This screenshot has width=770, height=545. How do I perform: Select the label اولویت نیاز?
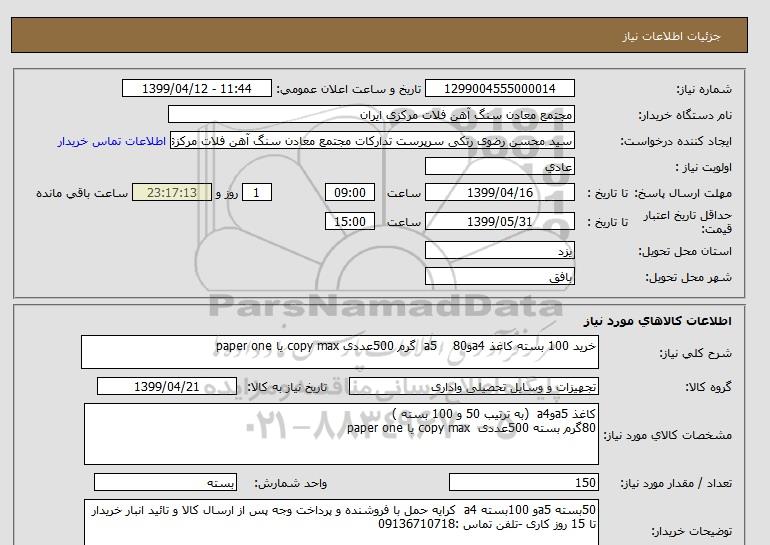[x=704, y=167]
